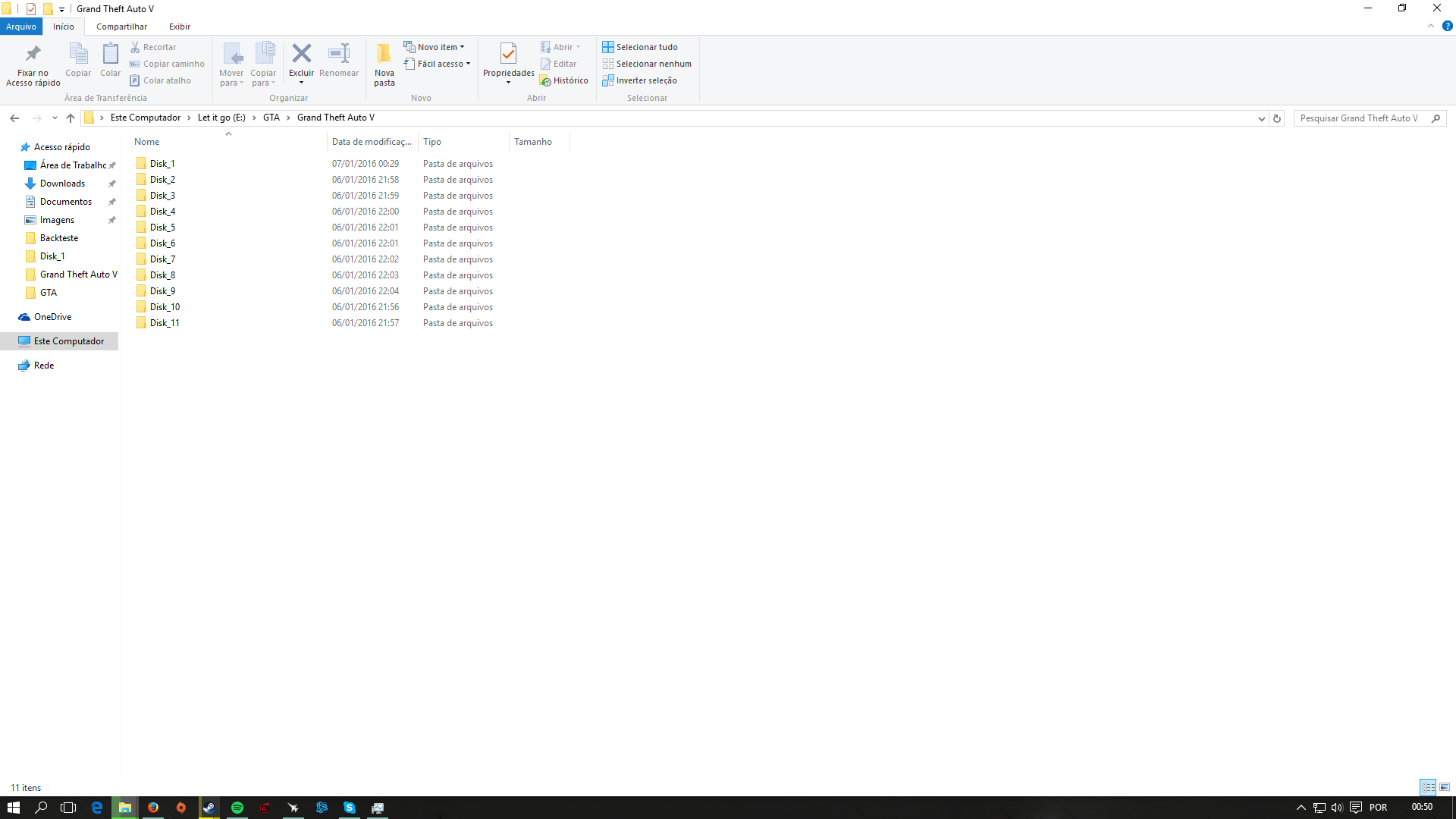Click Colar atalho

(x=160, y=80)
